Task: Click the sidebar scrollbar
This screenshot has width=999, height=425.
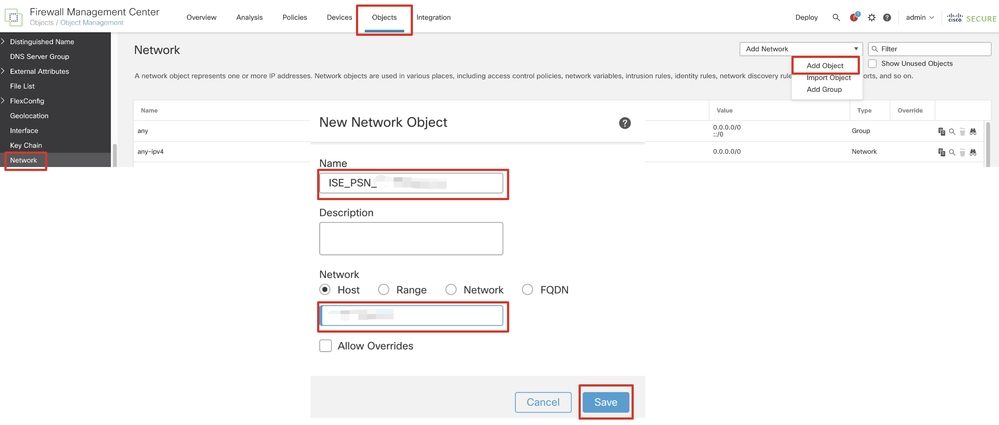Action: pyautogui.click(x=115, y=155)
